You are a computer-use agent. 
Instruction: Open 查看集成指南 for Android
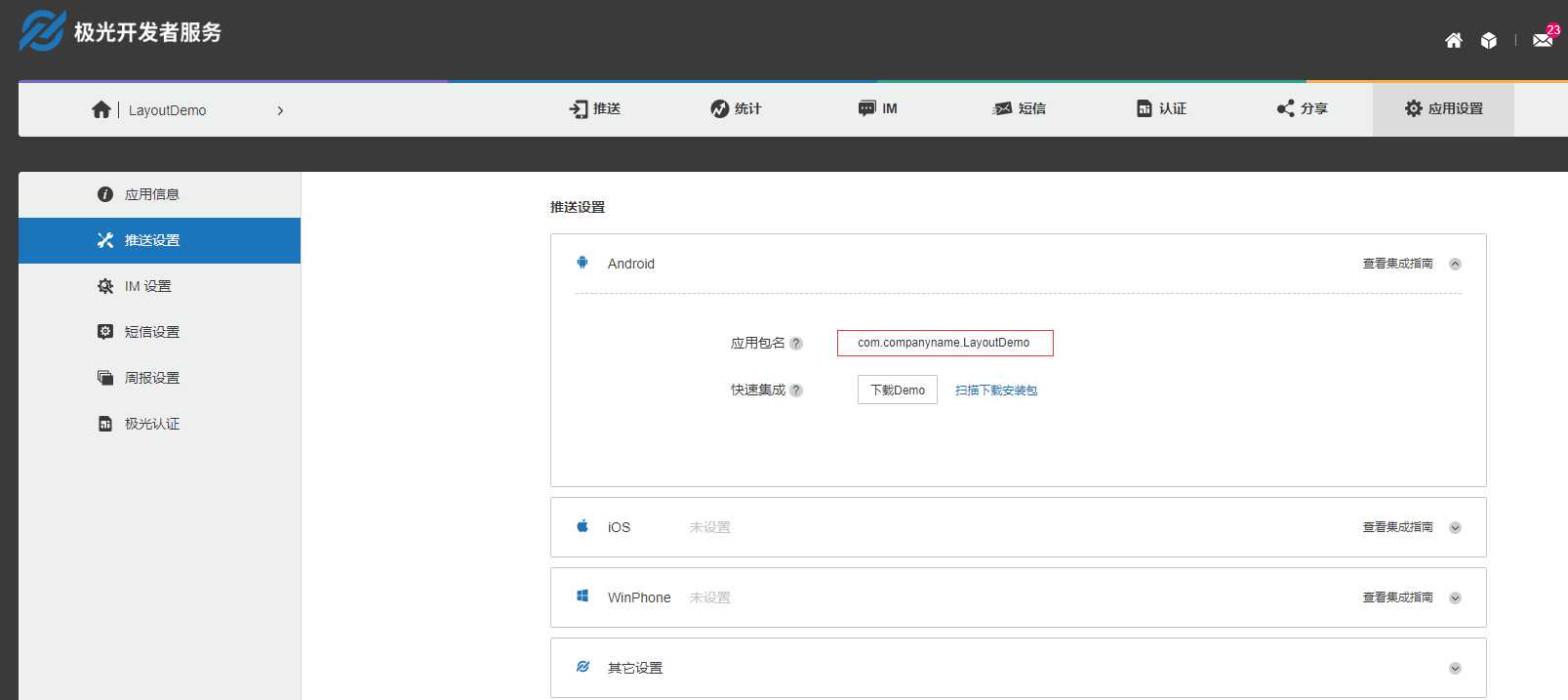pos(1397,264)
